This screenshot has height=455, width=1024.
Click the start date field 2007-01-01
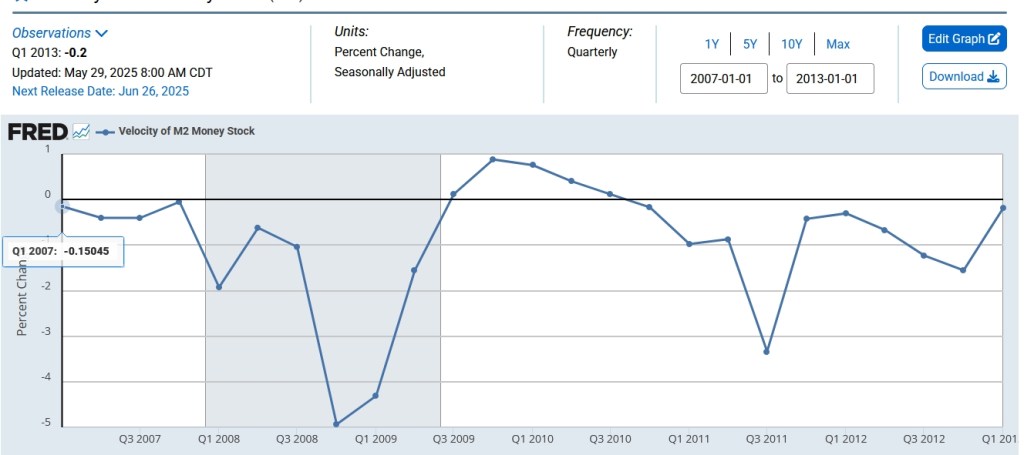[x=723, y=79]
